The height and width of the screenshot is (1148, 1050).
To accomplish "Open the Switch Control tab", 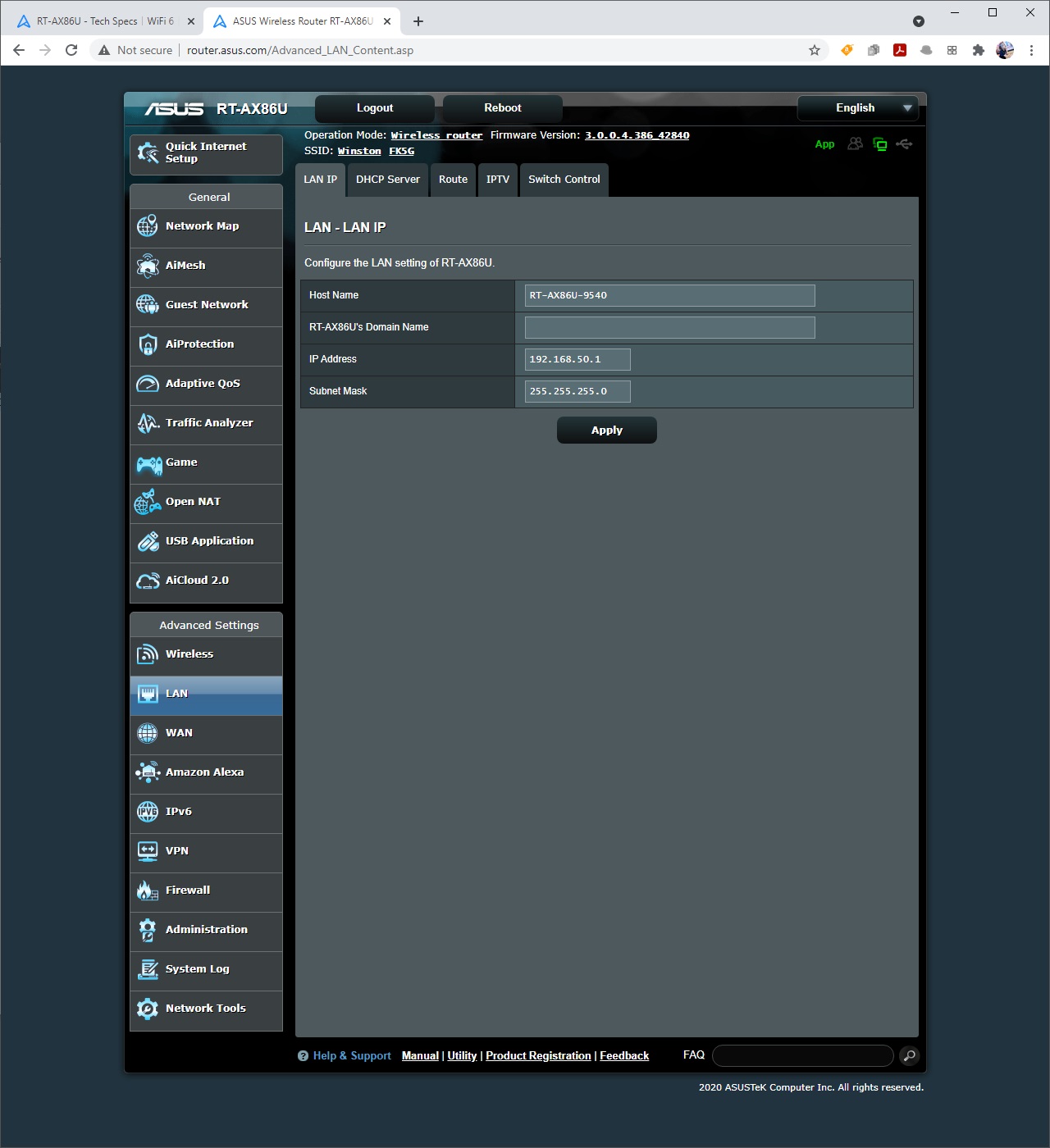I will pyautogui.click(x=564, y=180).
